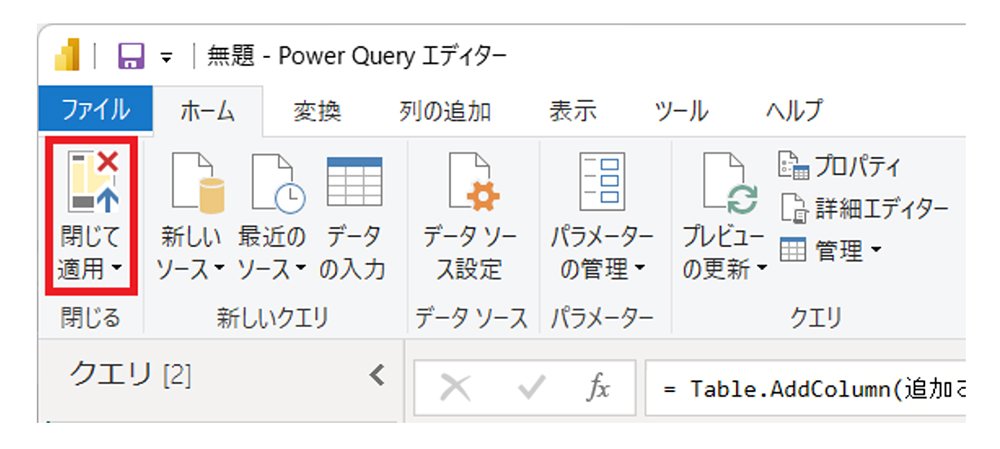Click the データの入力 (Enter Data) table icon
1000x449 pixels.
click(355, 182)
